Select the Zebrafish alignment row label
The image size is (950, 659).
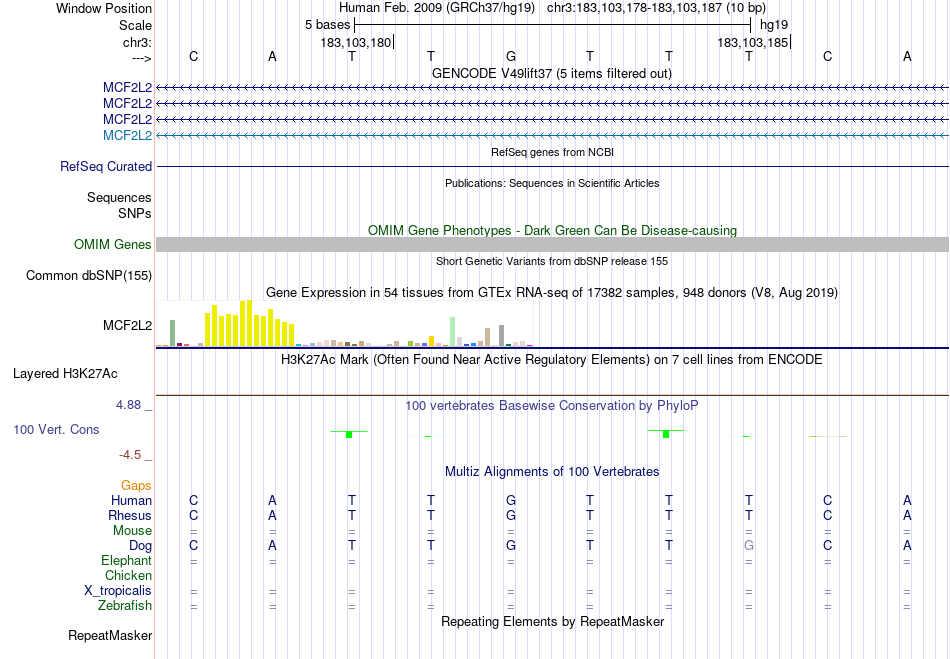125,605
